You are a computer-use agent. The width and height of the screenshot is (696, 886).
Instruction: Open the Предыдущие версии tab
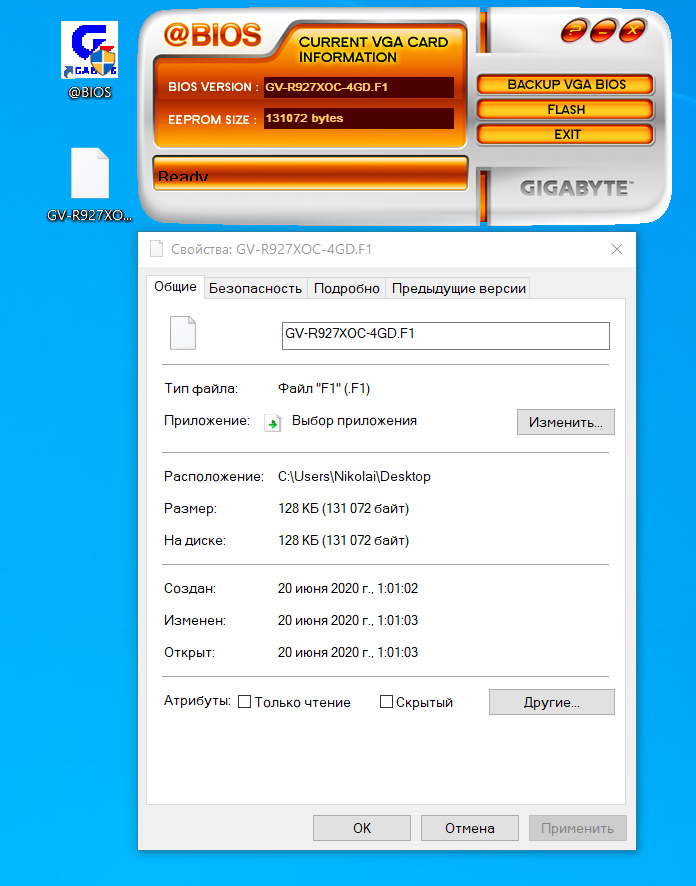tap(458, 288)
